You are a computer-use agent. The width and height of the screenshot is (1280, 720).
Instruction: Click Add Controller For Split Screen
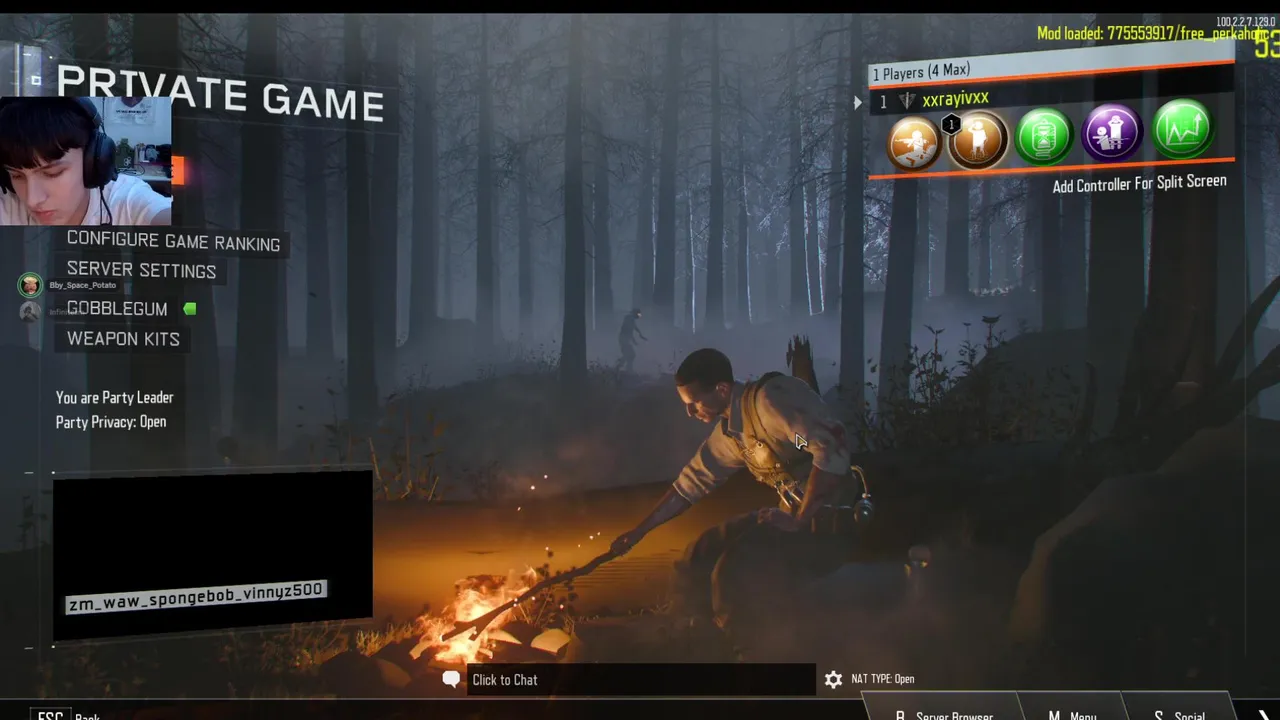(x=1139, y=184)
